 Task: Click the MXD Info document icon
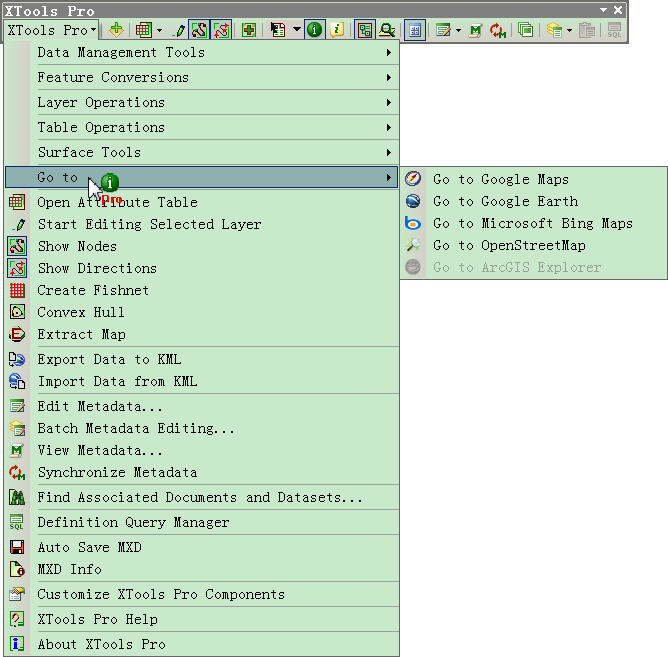(x=17, y=569)
